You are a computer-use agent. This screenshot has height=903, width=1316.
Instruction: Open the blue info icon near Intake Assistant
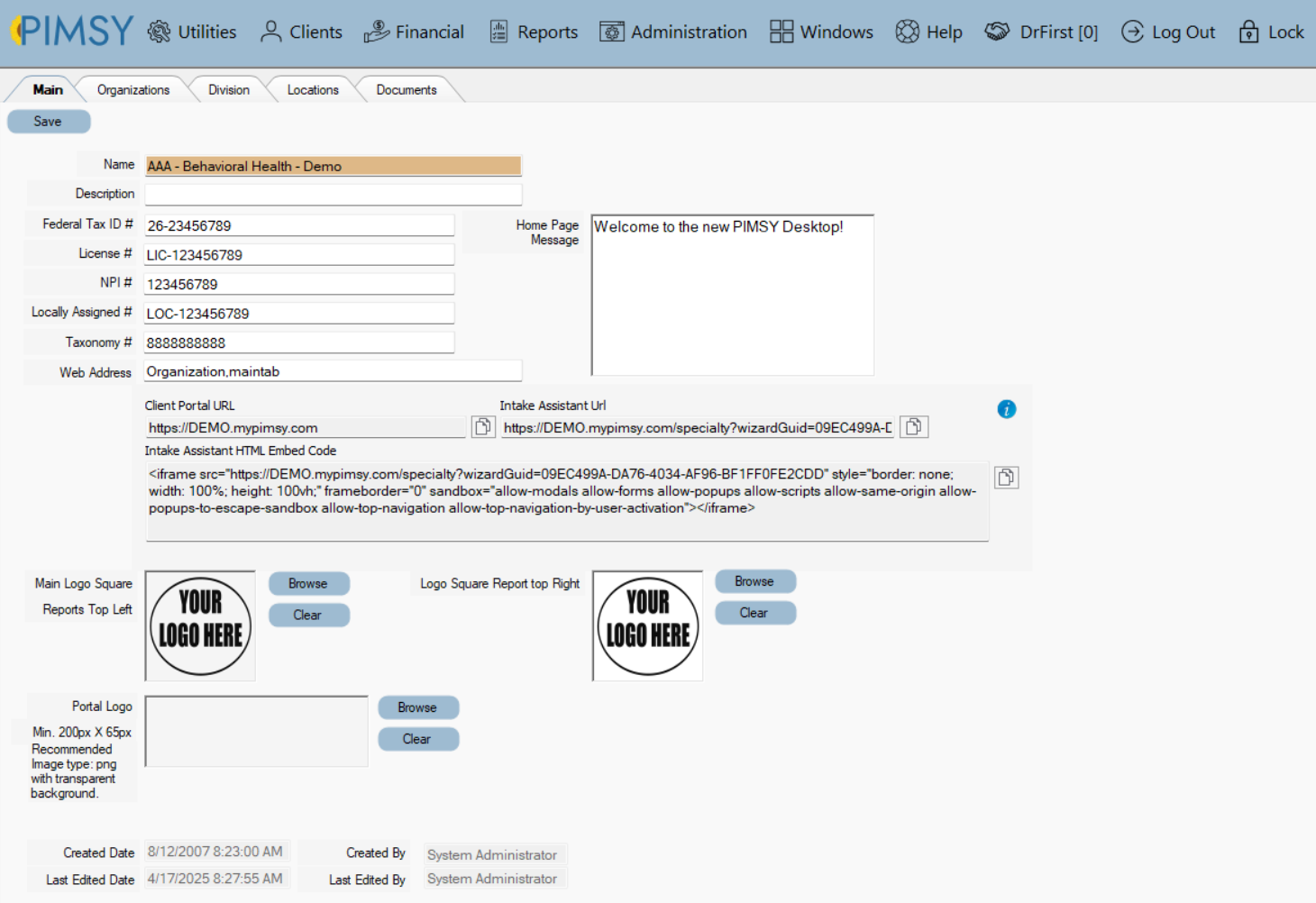click(x=1007, y=408)
